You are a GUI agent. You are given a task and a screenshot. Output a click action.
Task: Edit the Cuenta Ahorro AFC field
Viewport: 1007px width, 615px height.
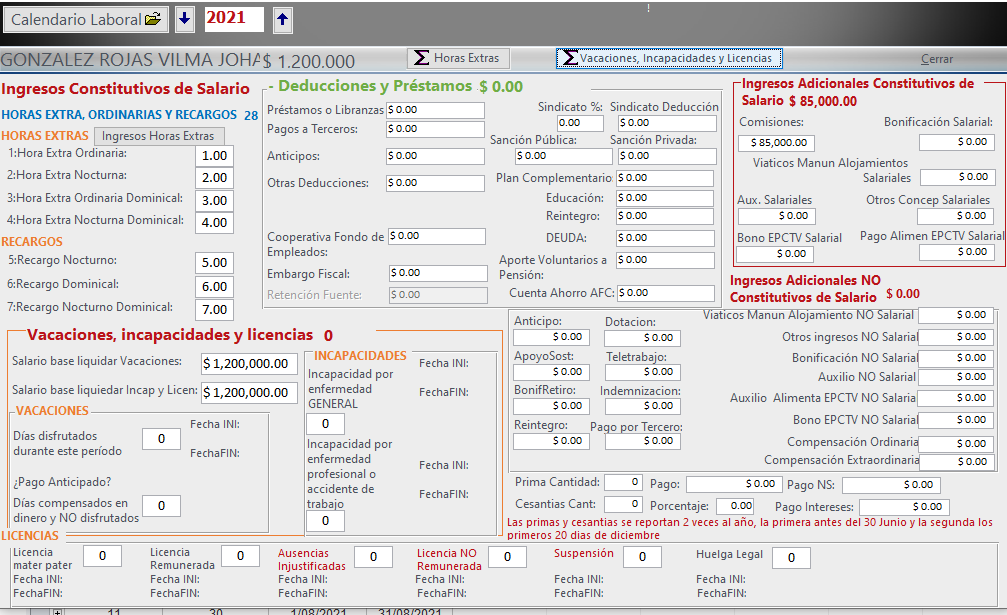click(x=665, y=294)
